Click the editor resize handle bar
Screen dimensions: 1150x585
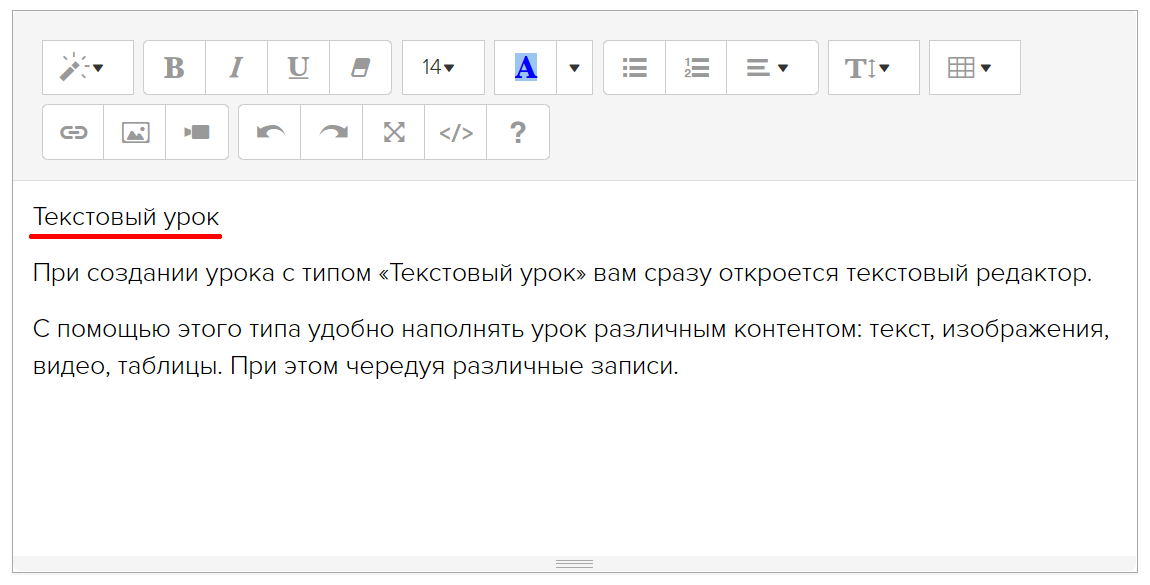tap(574, 564)
